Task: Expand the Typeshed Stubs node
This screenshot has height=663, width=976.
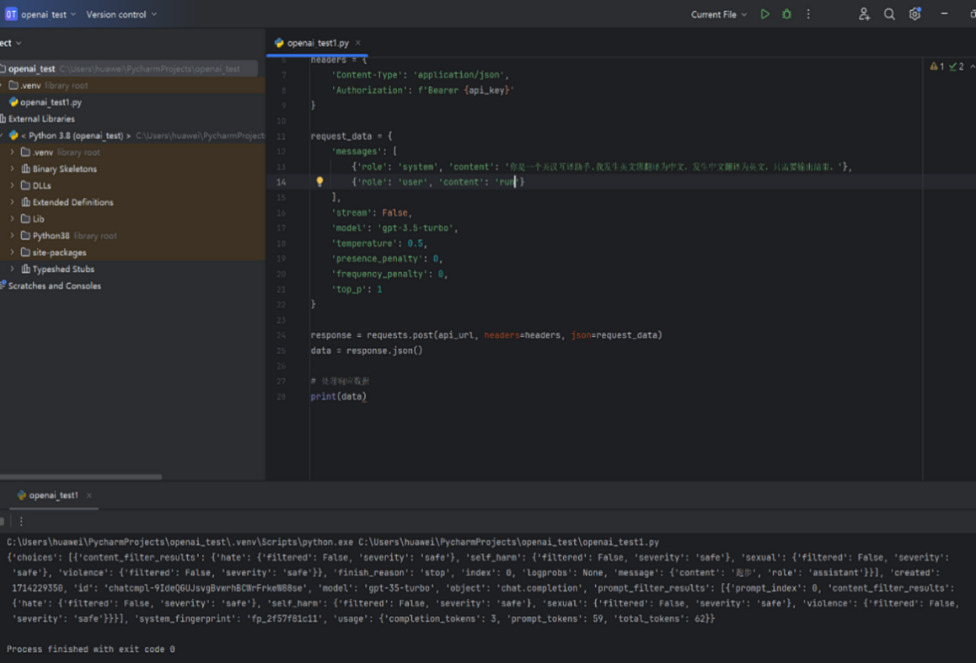Action: (12, 270)
